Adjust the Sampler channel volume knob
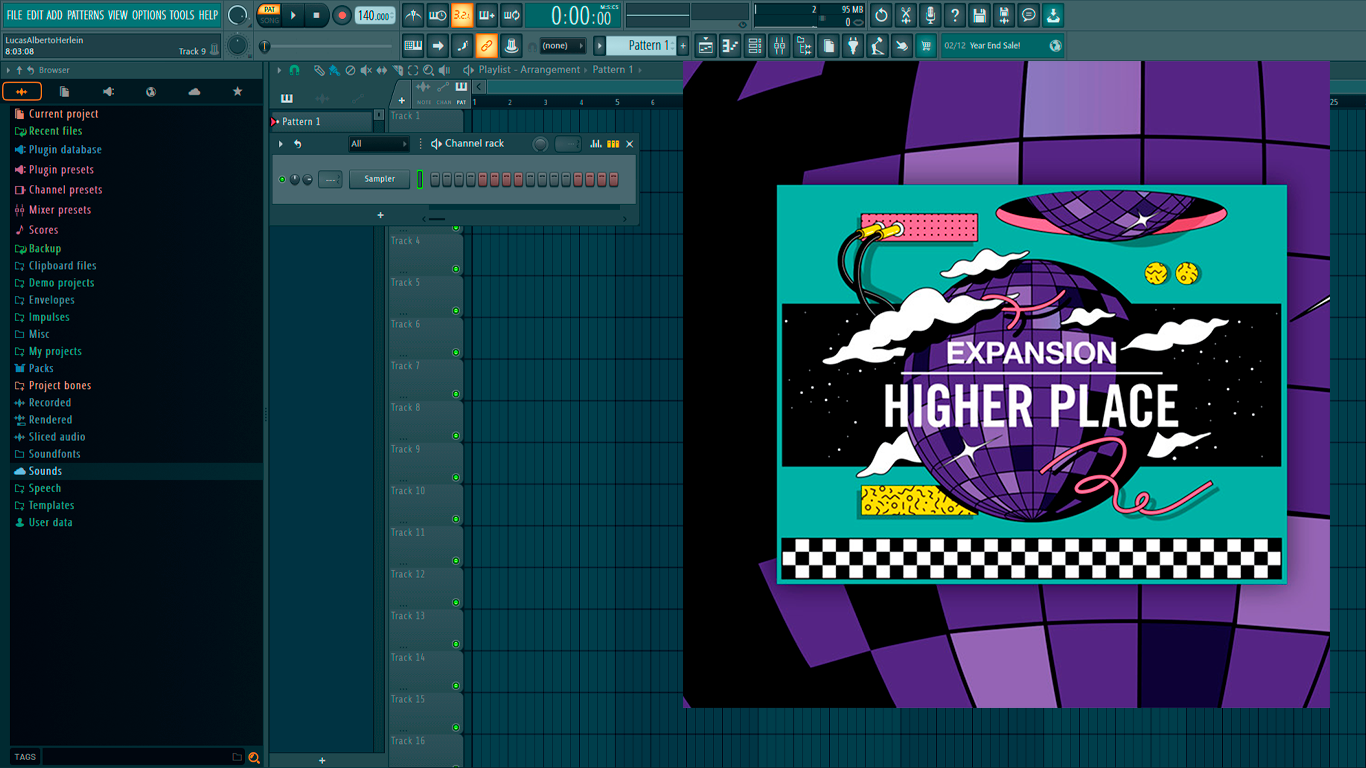 coord(307,180)
